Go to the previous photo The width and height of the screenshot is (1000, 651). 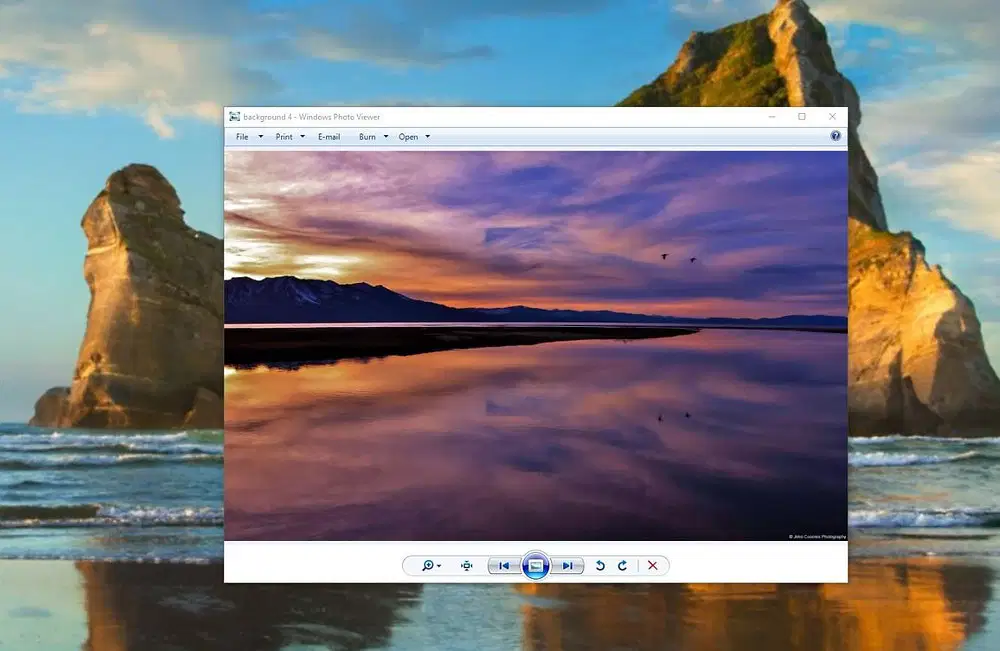point(504,566)
